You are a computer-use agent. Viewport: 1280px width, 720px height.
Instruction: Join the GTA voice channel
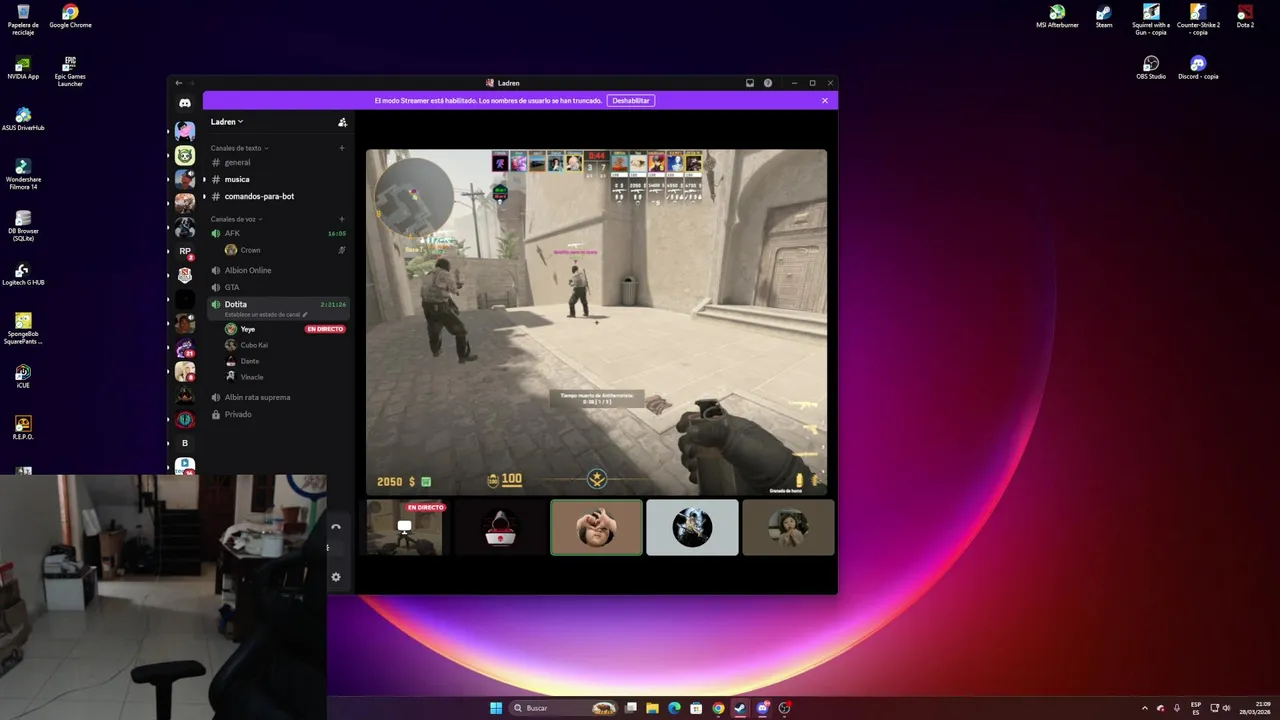pos(278,287)
